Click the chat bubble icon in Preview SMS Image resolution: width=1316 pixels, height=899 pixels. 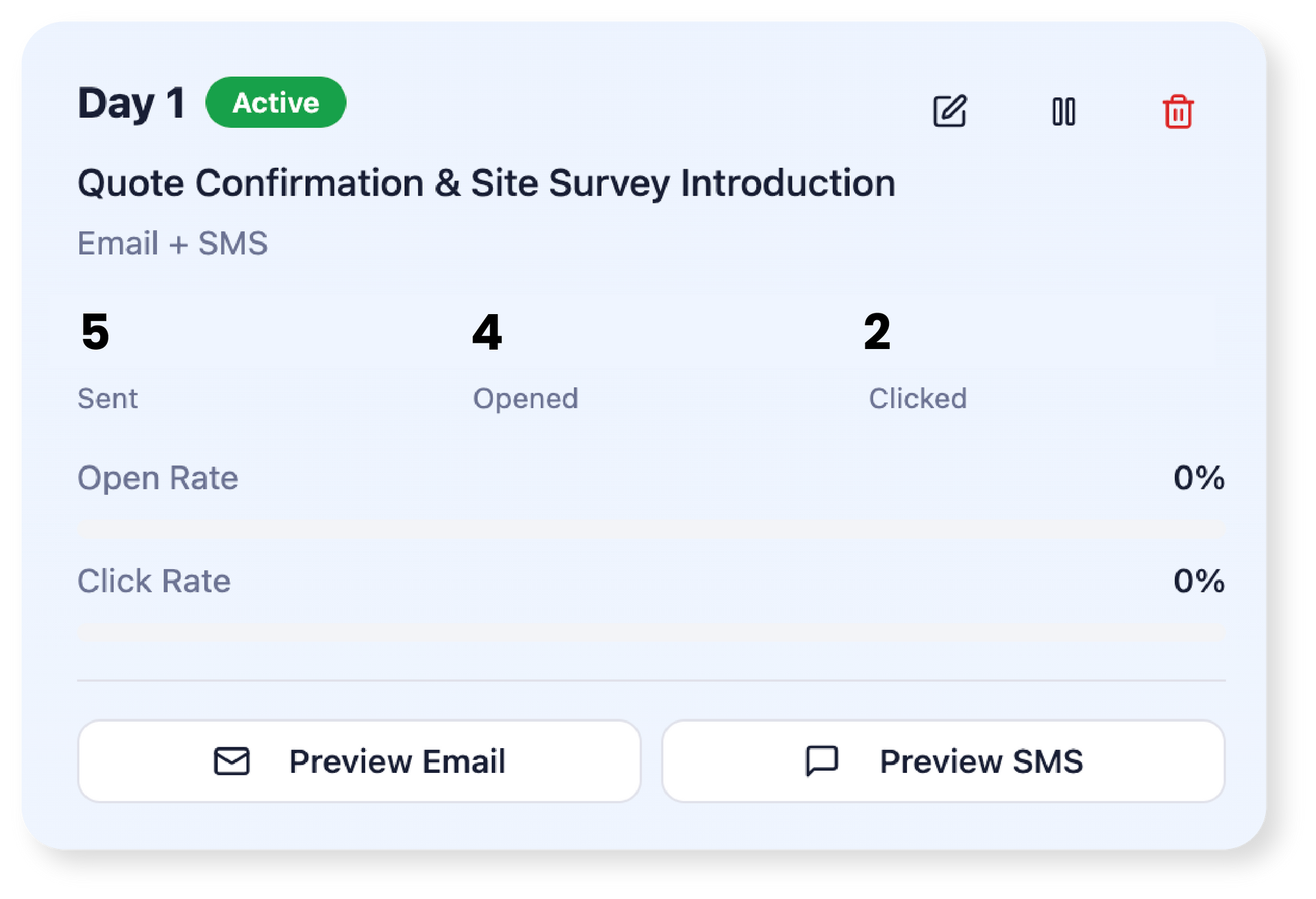click(821, 760)
